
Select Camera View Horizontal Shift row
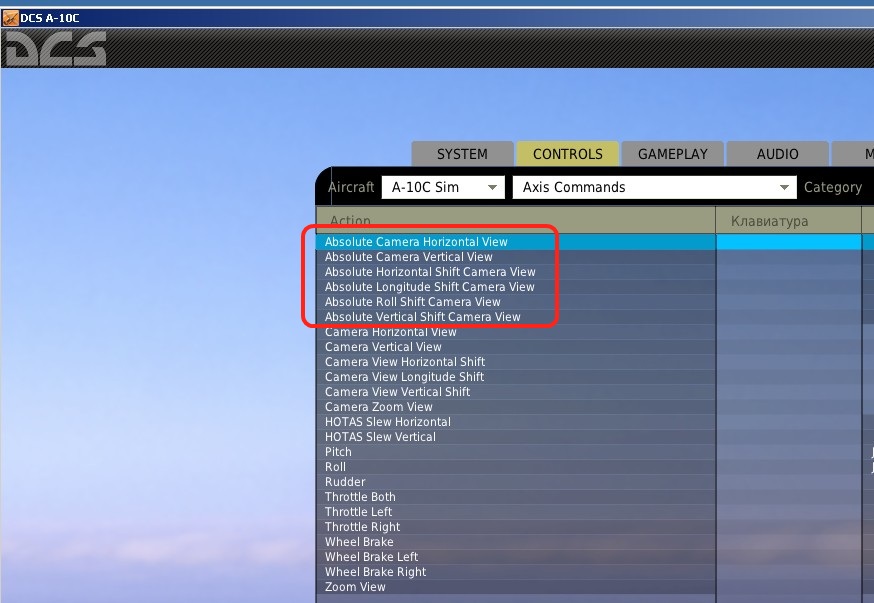tap(516, 362)
